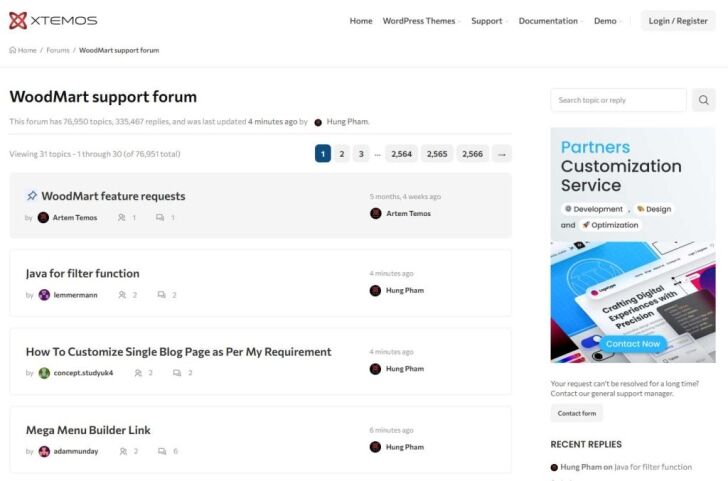728x481 pixels.
Task: Expand the Demo menu
Action: click(x=608, y=21)
